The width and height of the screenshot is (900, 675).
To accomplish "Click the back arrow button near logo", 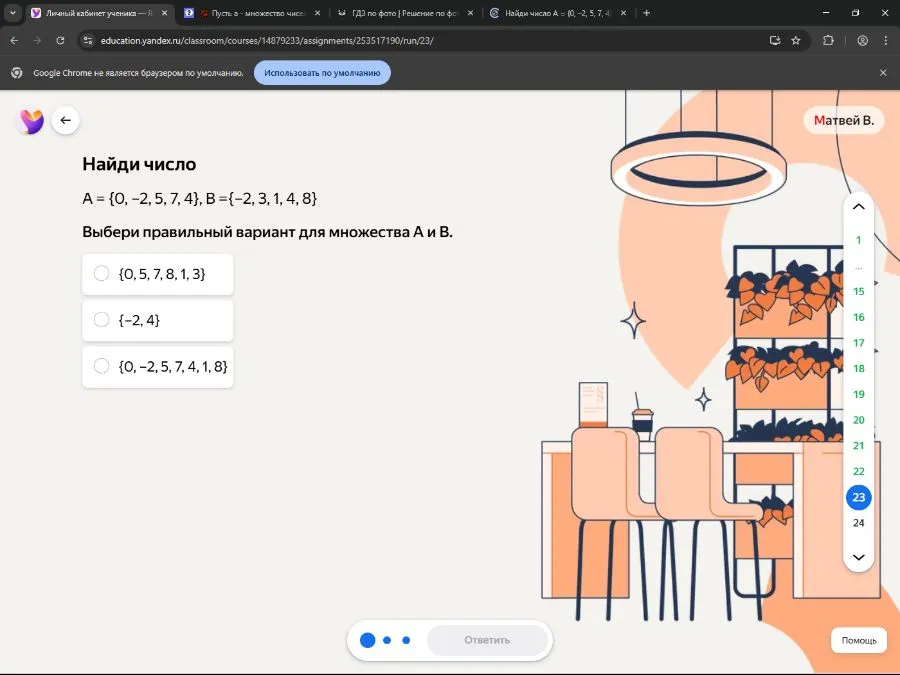I will [x=65, y=121].
